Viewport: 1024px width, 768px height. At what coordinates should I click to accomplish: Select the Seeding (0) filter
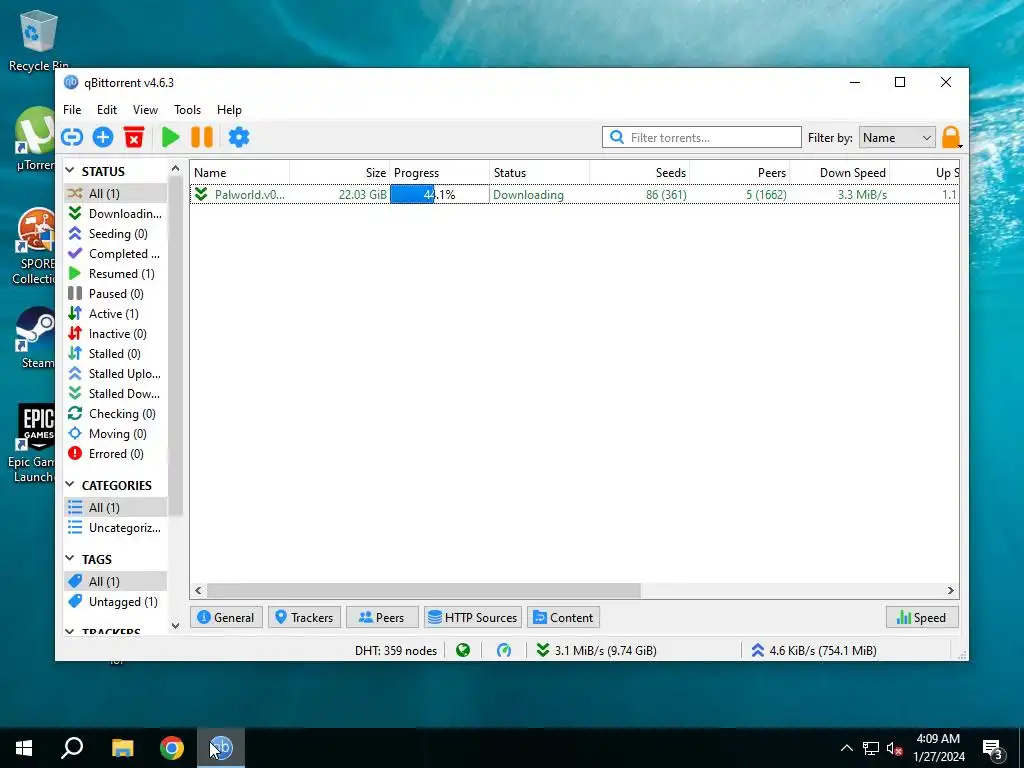point(116,234)
